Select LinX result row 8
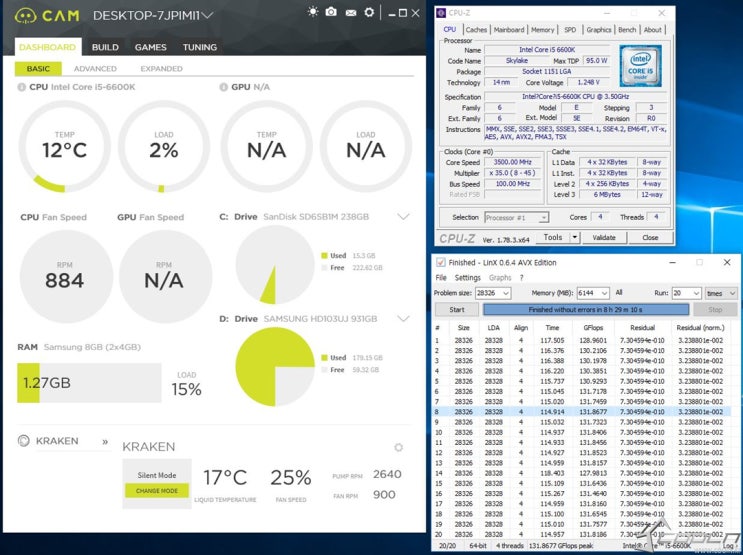Viewport: 743px width, 555px height. (x=583, y=412)
